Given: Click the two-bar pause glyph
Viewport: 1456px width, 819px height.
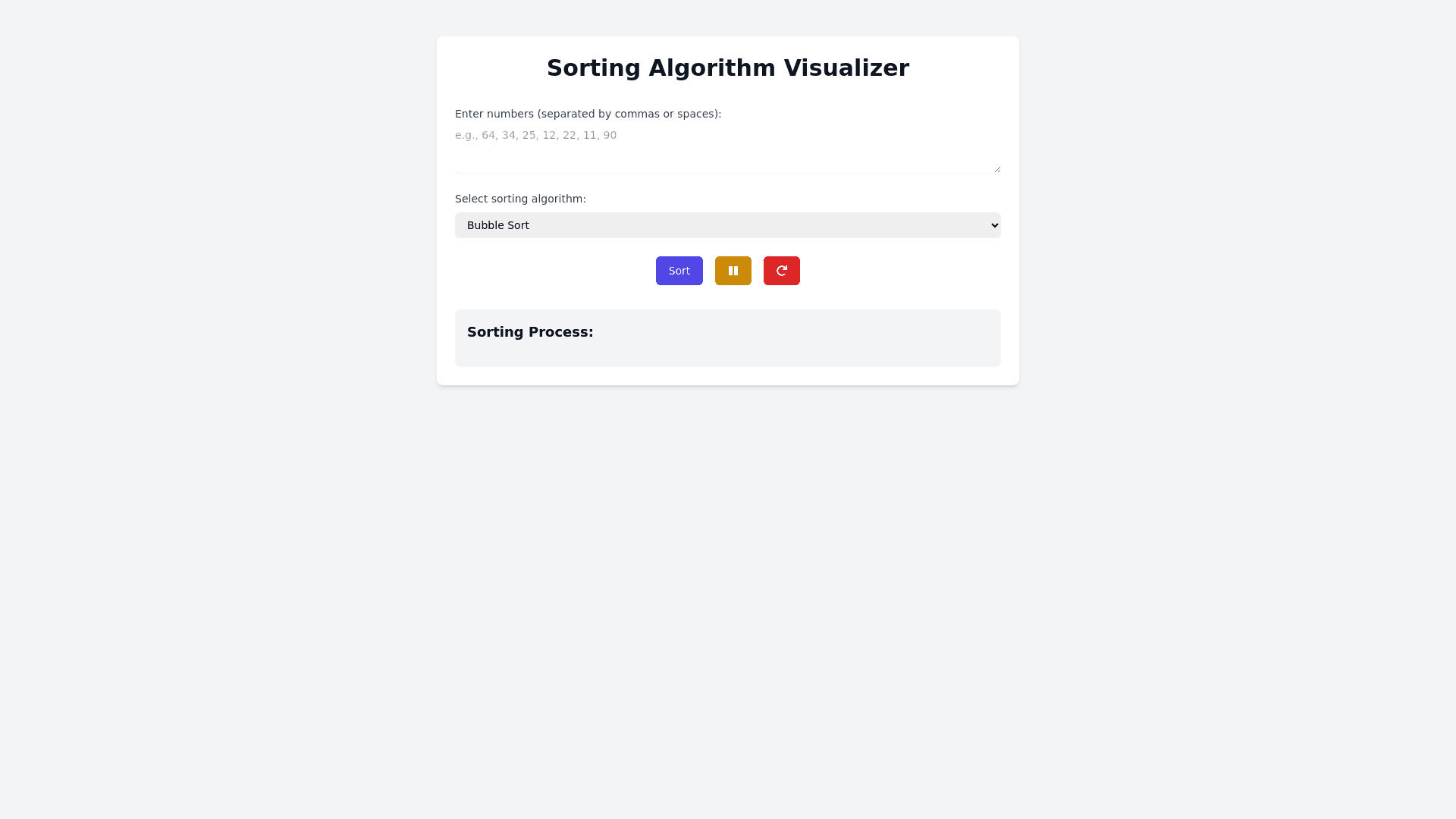Looking at the screenshot, I should click(733, 271).
